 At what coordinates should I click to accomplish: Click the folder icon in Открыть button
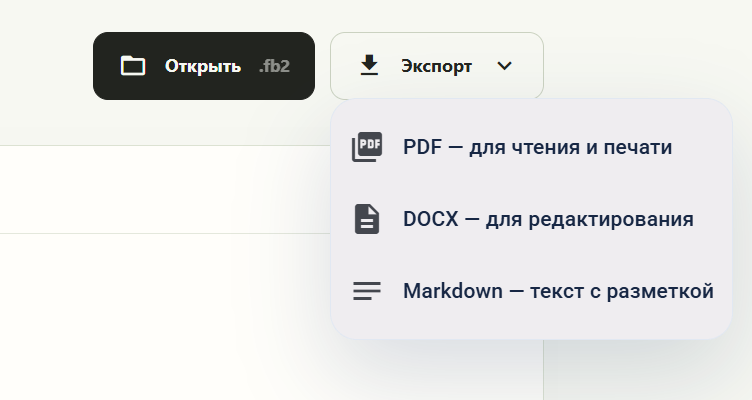[133, 66]
